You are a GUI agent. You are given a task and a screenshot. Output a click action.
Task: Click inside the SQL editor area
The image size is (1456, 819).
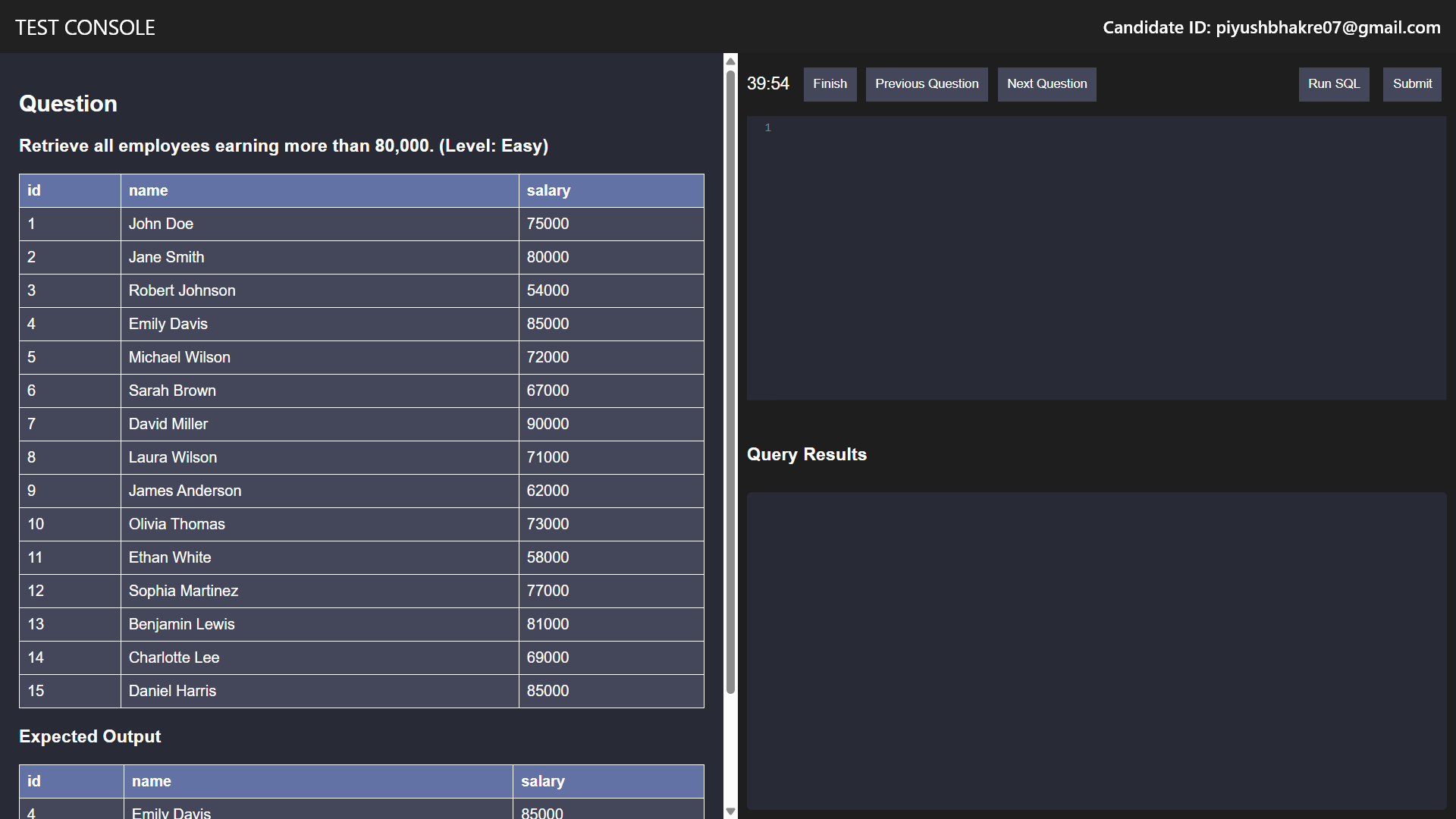click(x=1097, y=258)
